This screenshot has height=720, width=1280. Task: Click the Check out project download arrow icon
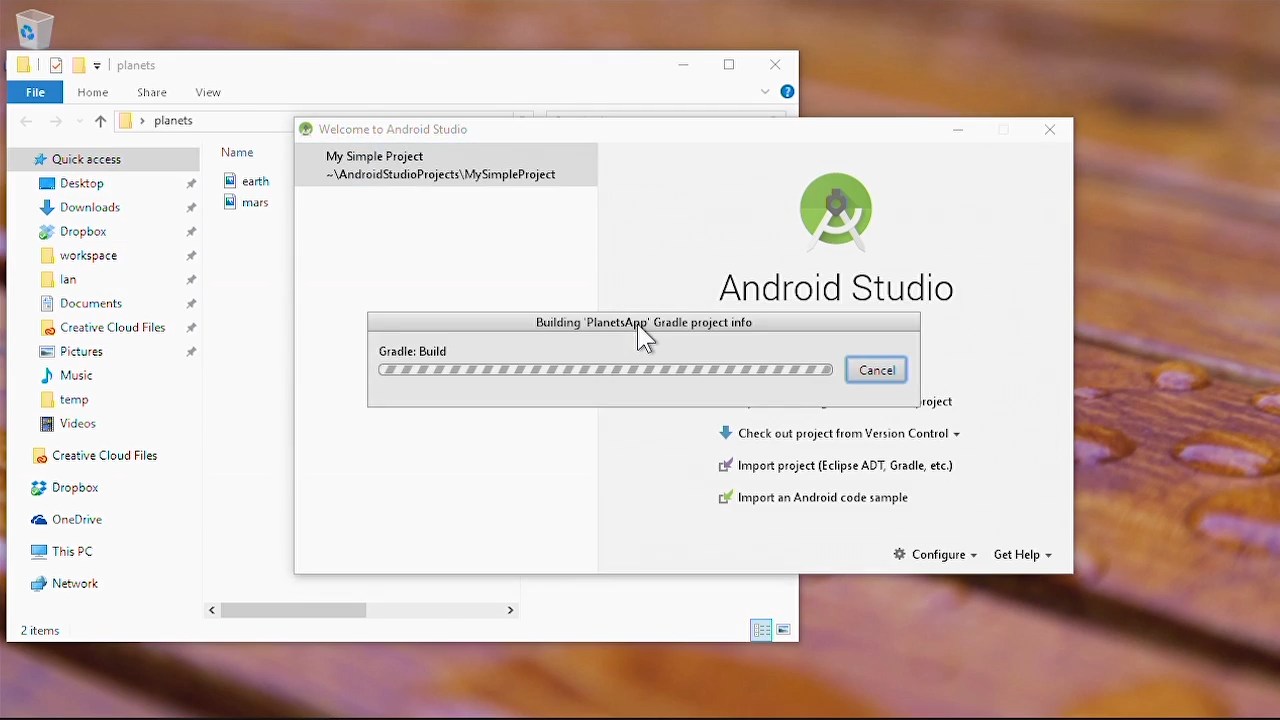726,433
